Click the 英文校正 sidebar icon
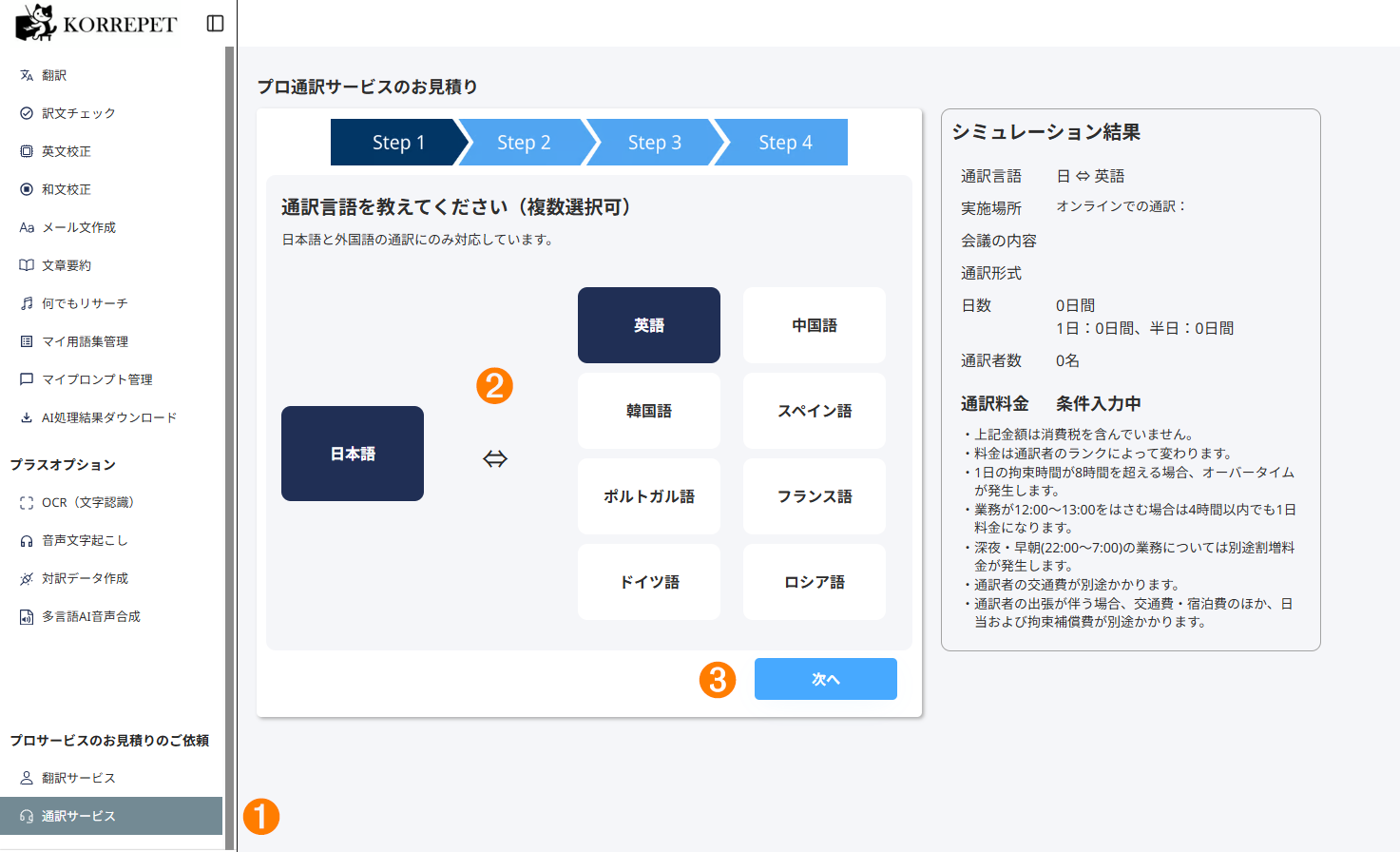The width and height of the screenshot is (1400, 852). [27, 151]
